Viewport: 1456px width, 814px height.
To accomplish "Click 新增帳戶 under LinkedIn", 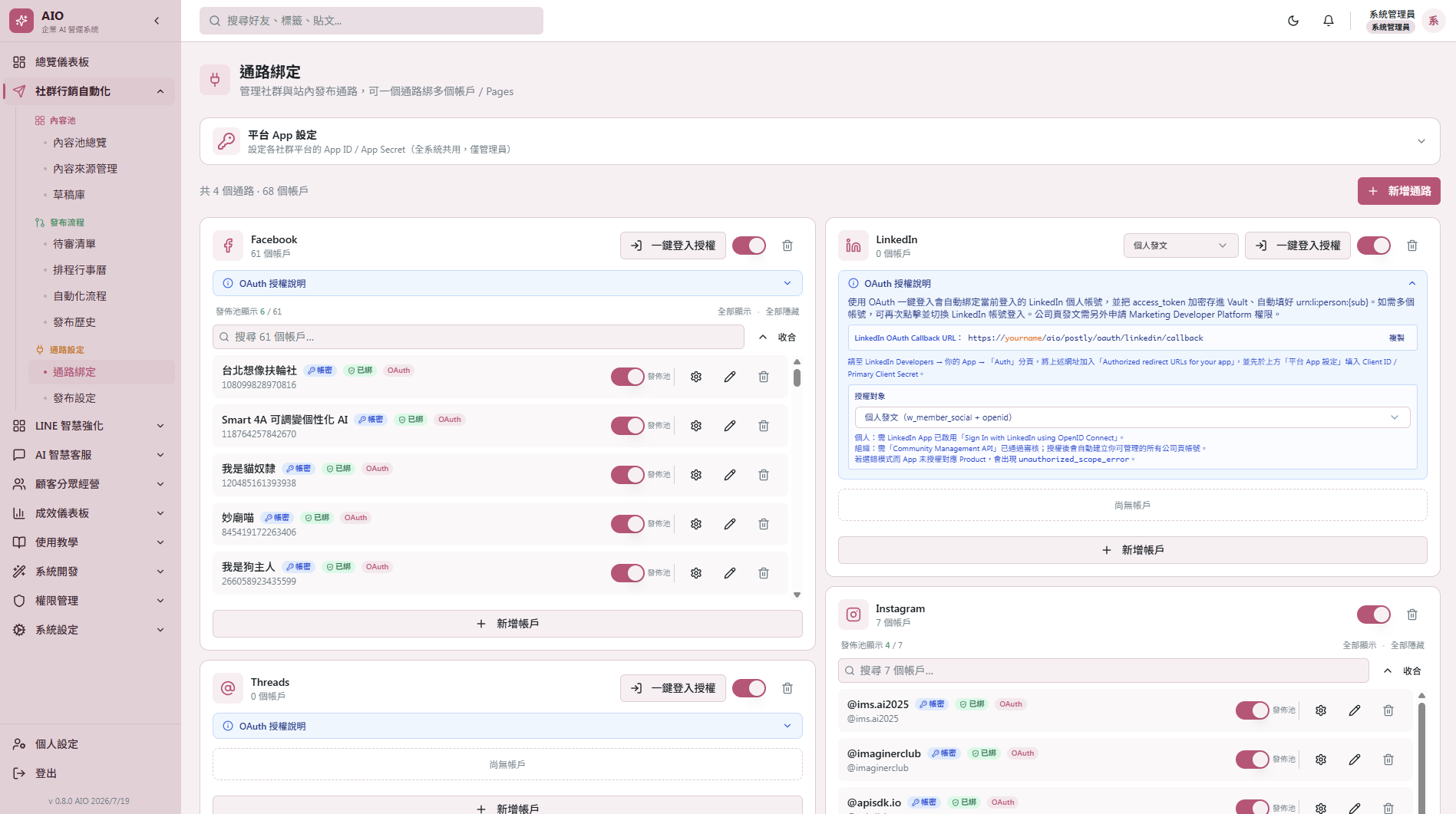I will coord(1132,550).
